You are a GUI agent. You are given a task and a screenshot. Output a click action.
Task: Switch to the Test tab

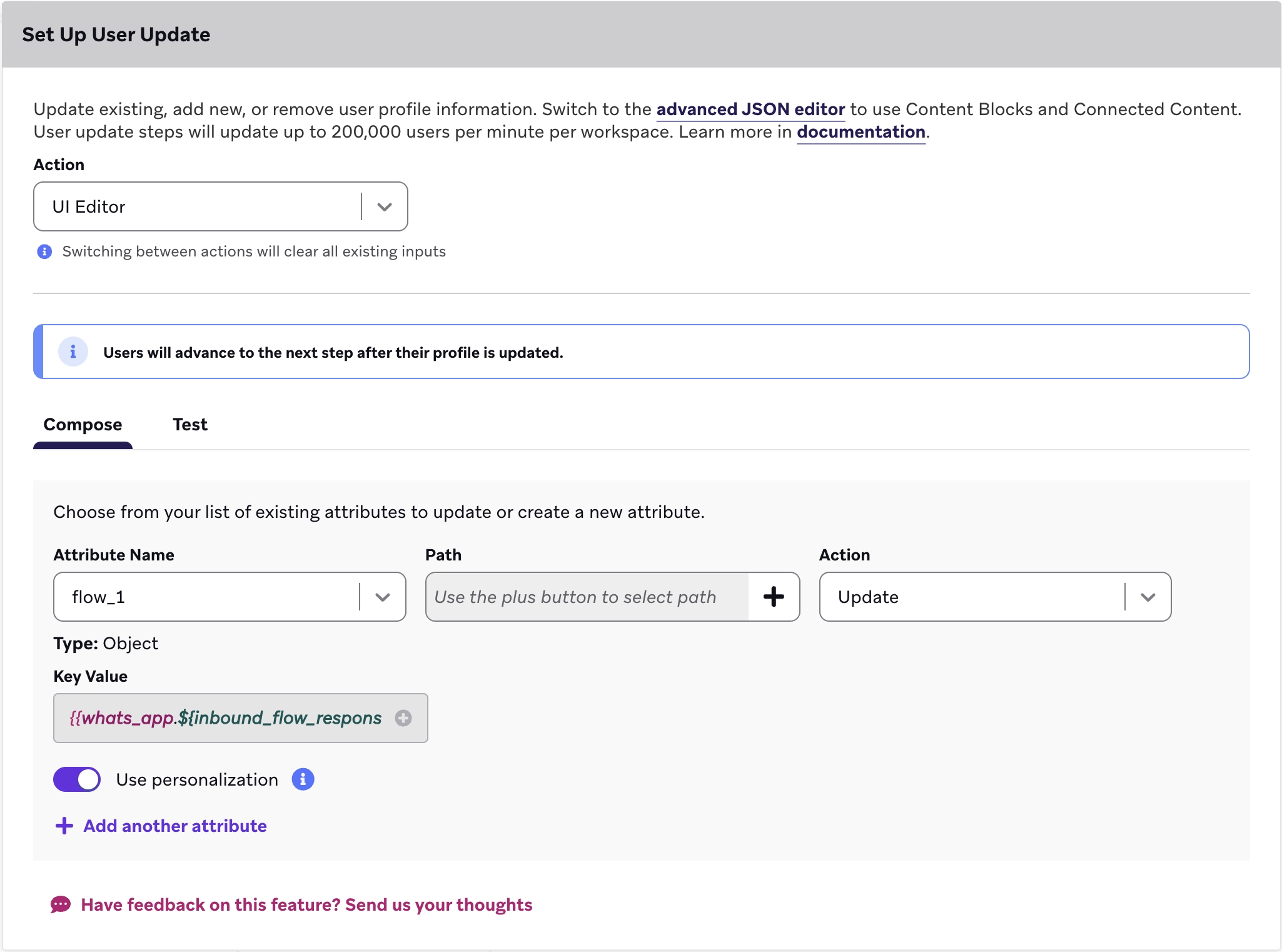coord(190,424)
